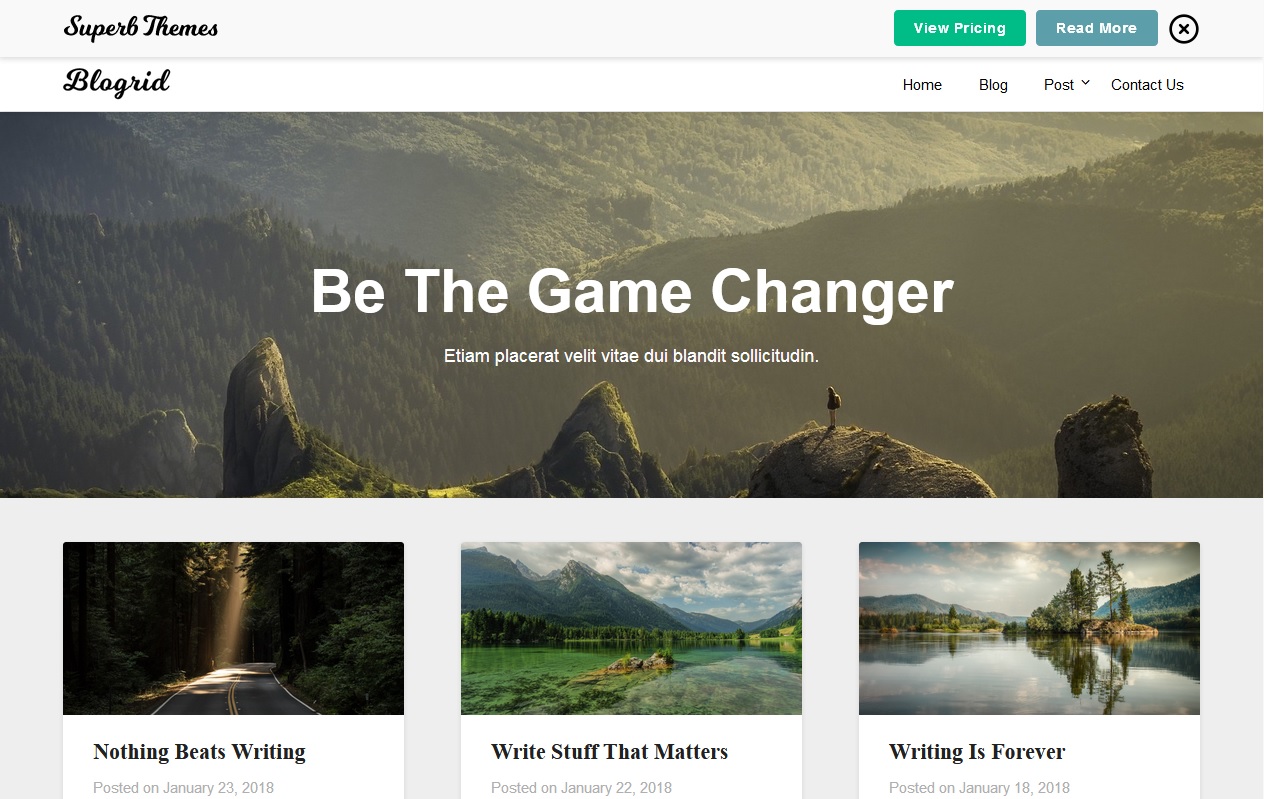Go to the Contact Us page

pyautogui.click(x=1147, y=85)
